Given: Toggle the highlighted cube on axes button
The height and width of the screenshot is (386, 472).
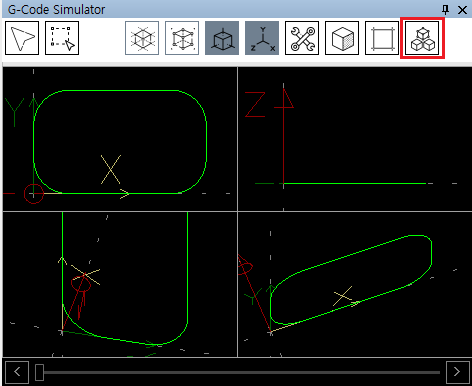Looking at the screenshot, I should [222, 38].
